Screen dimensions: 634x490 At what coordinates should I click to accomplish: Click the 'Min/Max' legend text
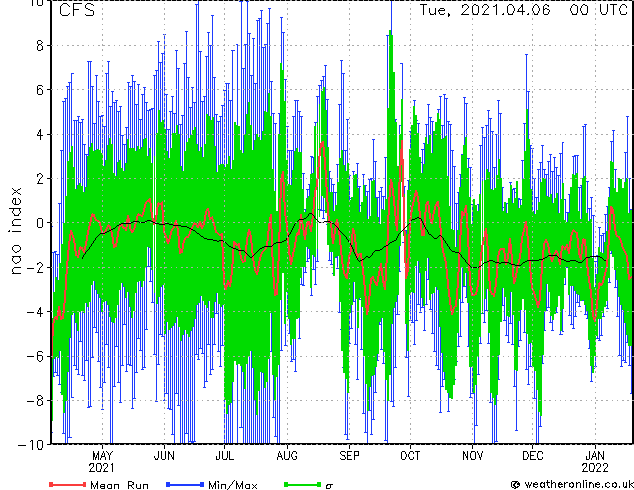233,485
